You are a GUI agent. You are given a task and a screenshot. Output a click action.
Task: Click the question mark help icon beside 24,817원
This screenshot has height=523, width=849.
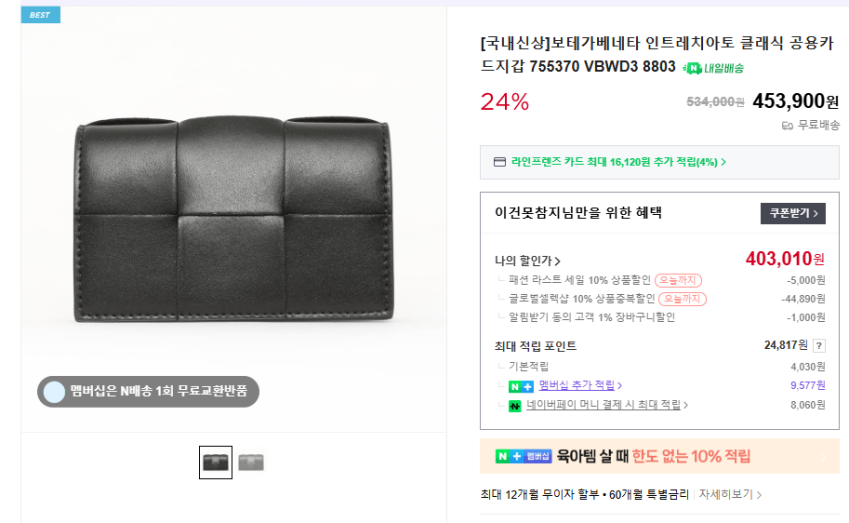tap(819, 346)
